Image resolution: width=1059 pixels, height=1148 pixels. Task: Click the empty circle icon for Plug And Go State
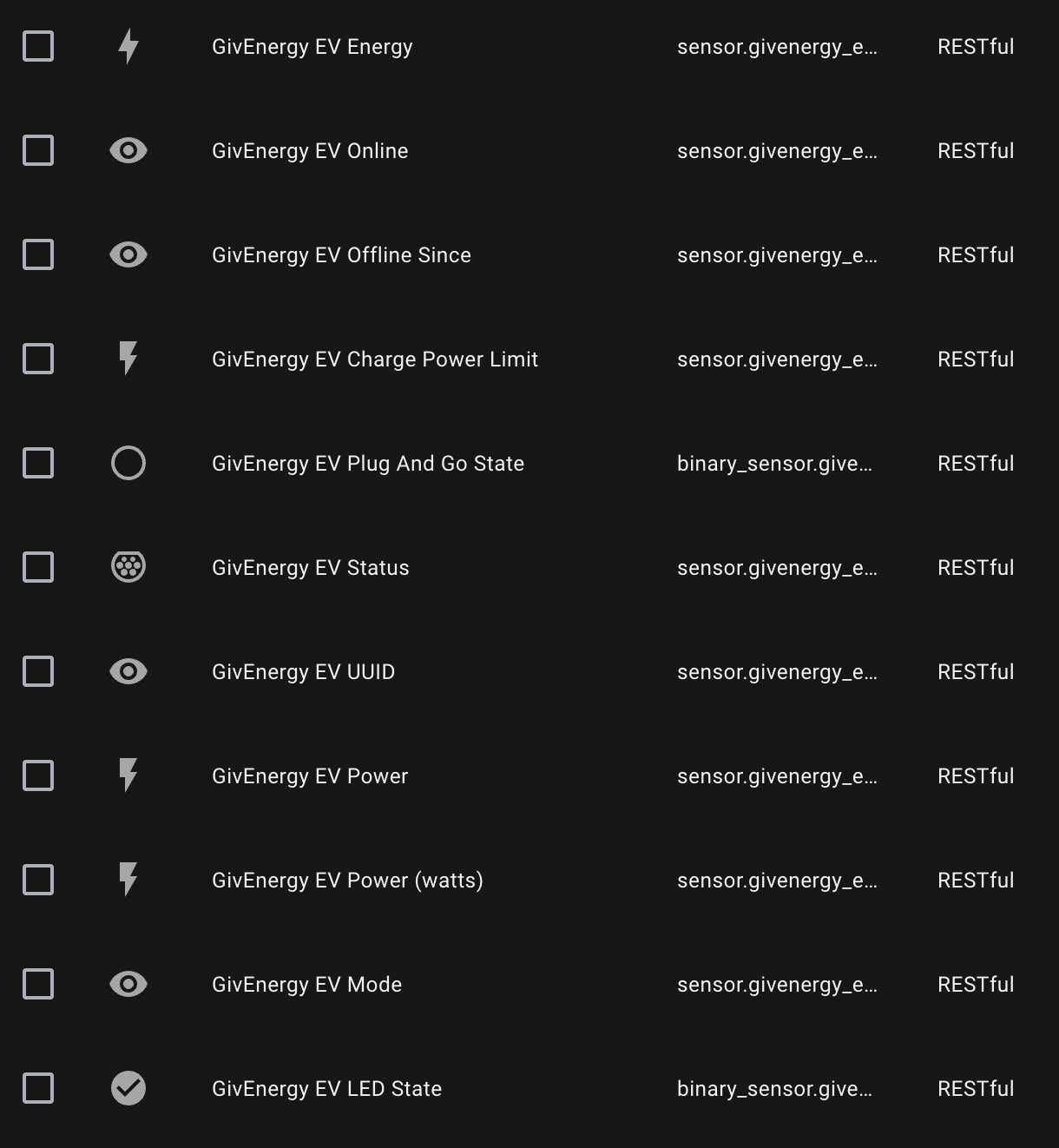click(x=128, y=463)
